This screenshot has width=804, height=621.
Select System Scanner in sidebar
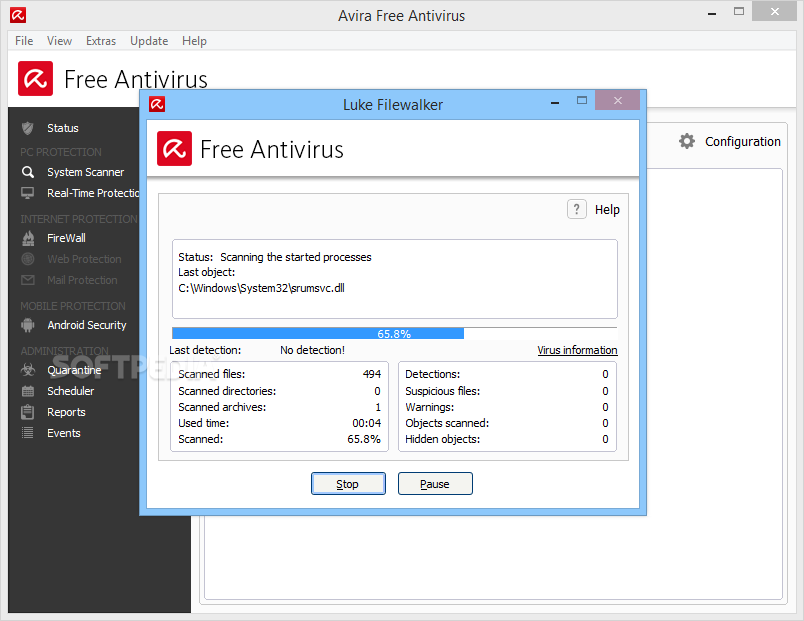click(x=86, y=172)
